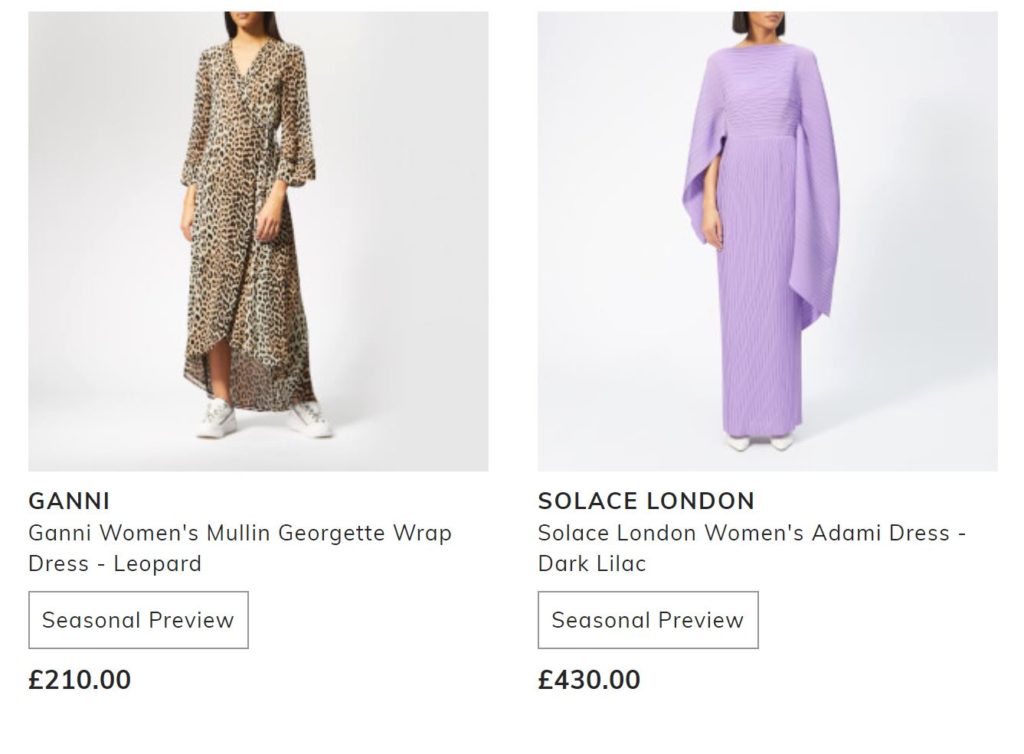The height and width of the screenshot is (754, 1024).
Task: Click the £210.00 price
Action: (x=80, y=680)
